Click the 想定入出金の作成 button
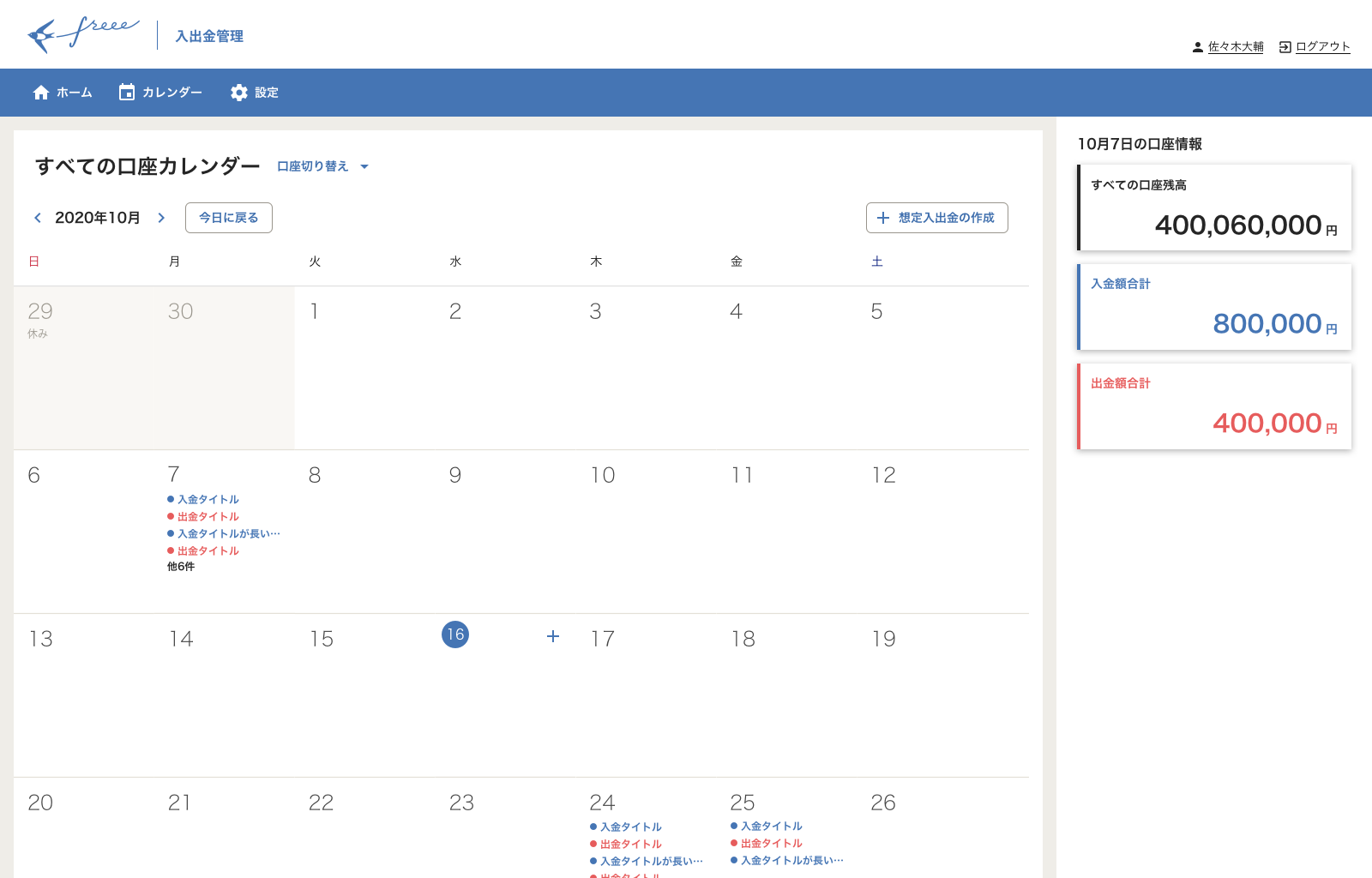The width and height of the screenshot is (1372, 878). coord(936,218)
